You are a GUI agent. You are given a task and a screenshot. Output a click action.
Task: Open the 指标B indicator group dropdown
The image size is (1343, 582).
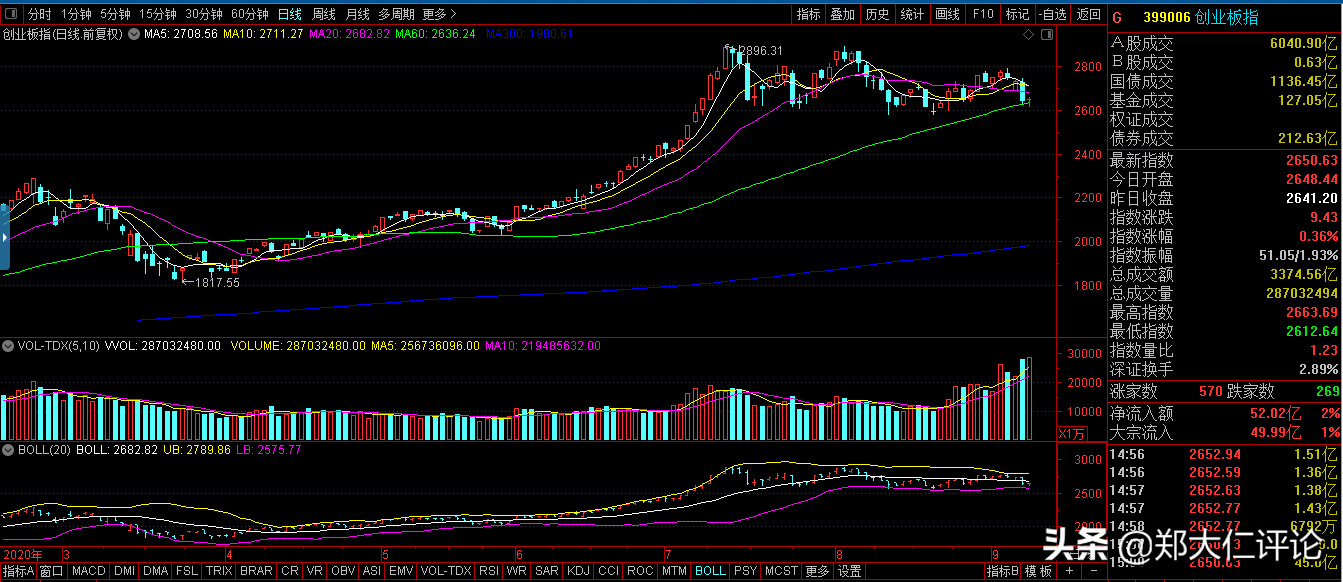[x=1003, y=571]
